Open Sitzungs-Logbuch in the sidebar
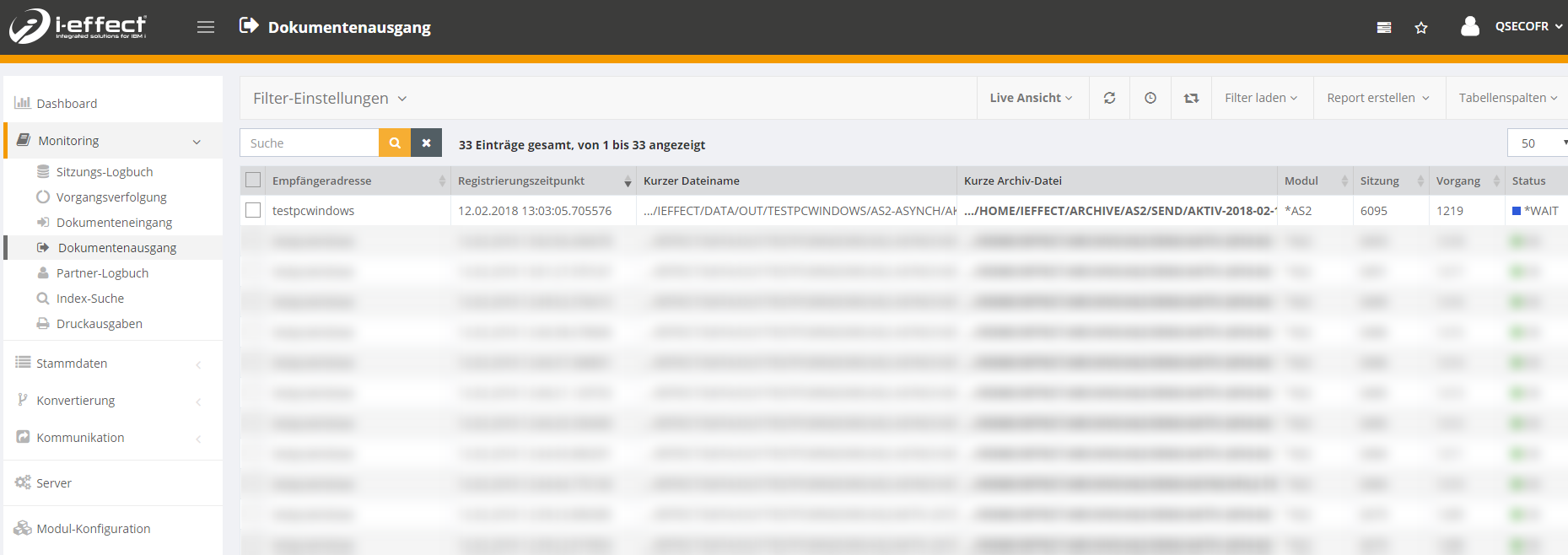This screenshot has width=1568, height=555. tap(105, 172)
